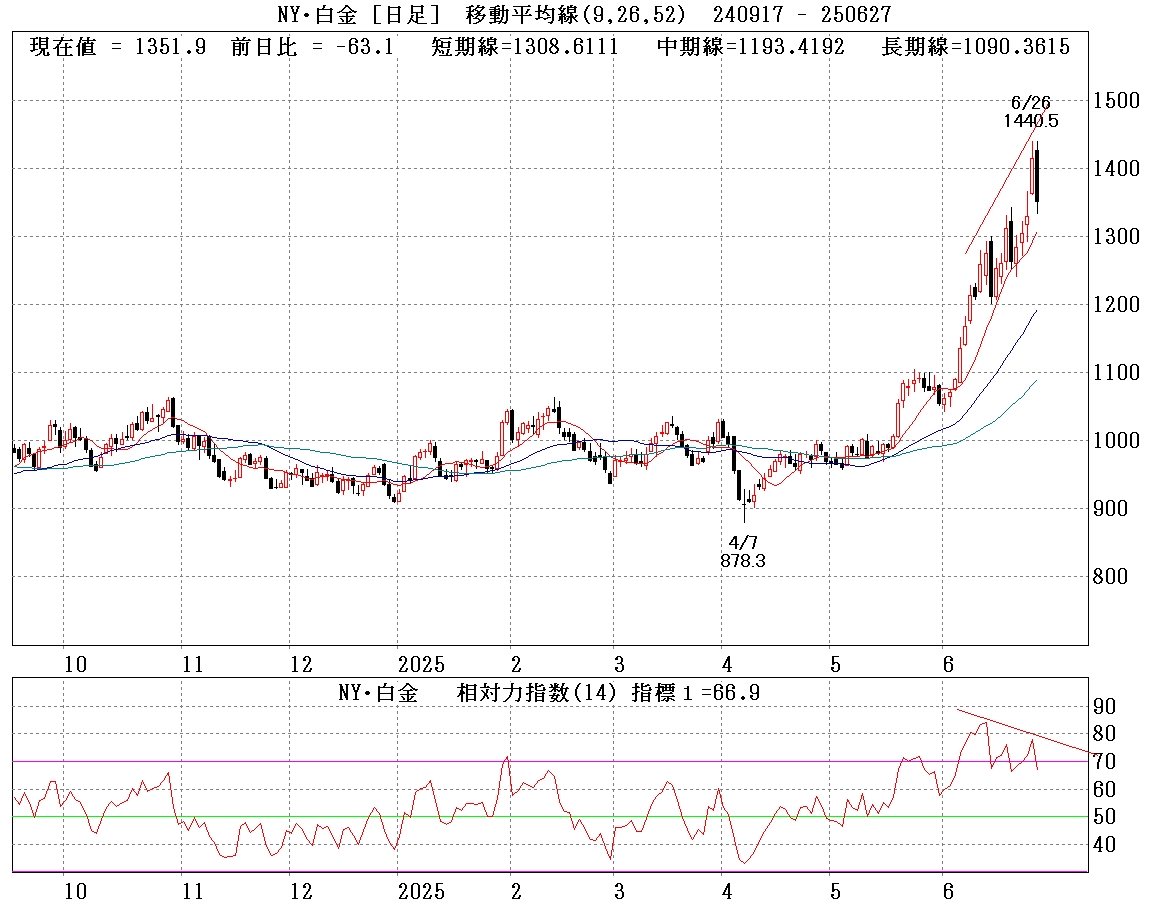Click the 90 label on RSI axis

(x=1104, y=706)
